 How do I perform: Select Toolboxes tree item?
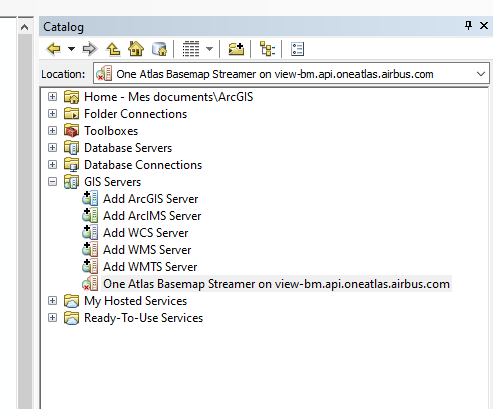tap(111, 131)
